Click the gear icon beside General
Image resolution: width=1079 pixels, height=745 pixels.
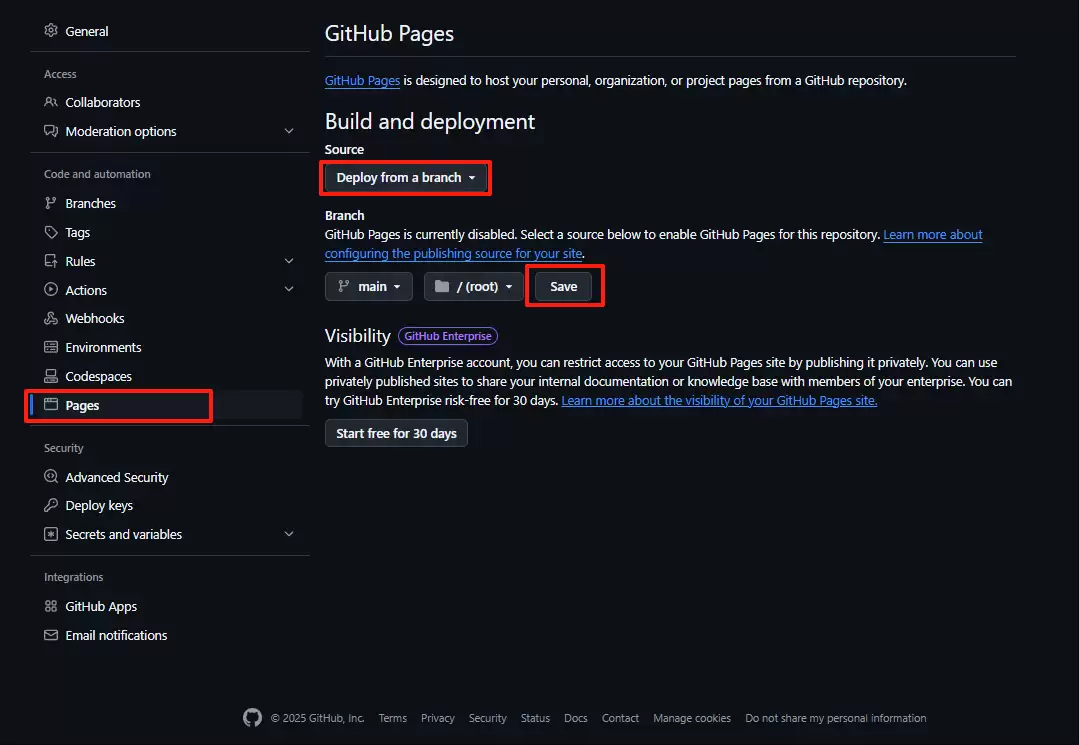tap(51, 30)
